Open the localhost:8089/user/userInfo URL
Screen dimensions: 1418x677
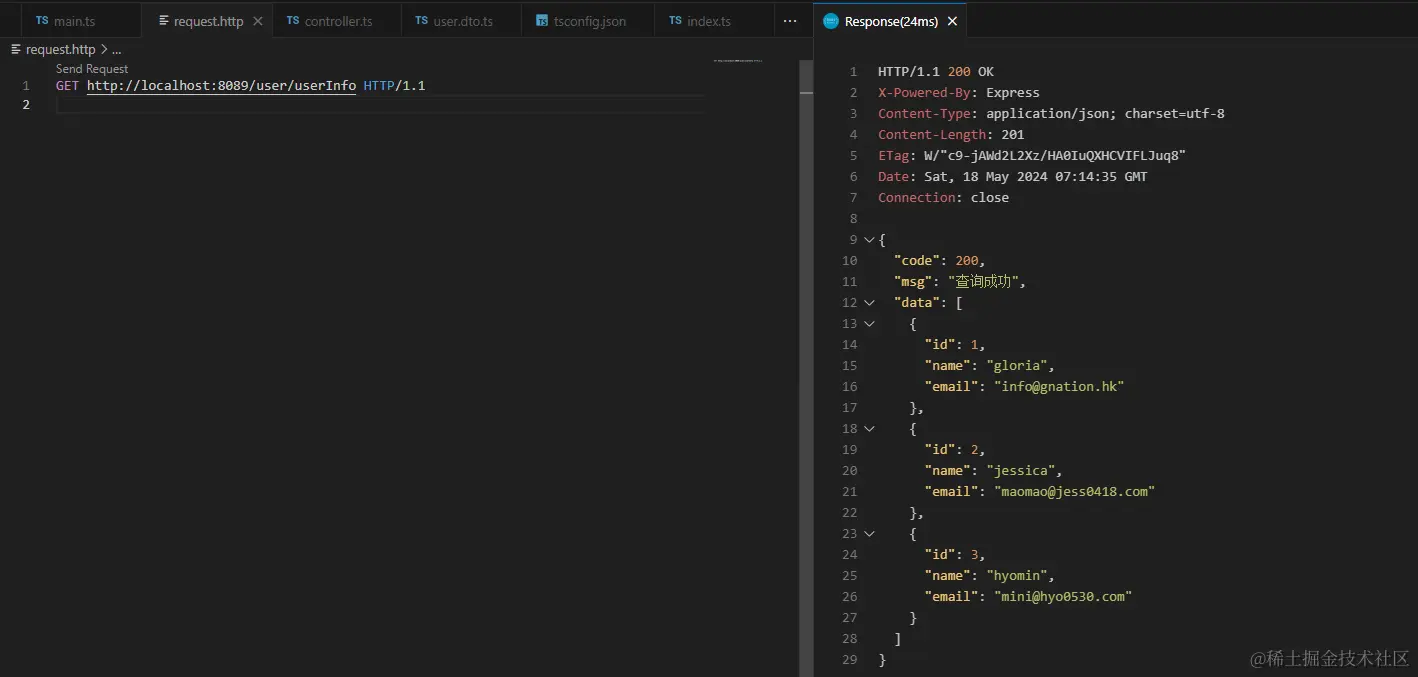coord(221,86)
